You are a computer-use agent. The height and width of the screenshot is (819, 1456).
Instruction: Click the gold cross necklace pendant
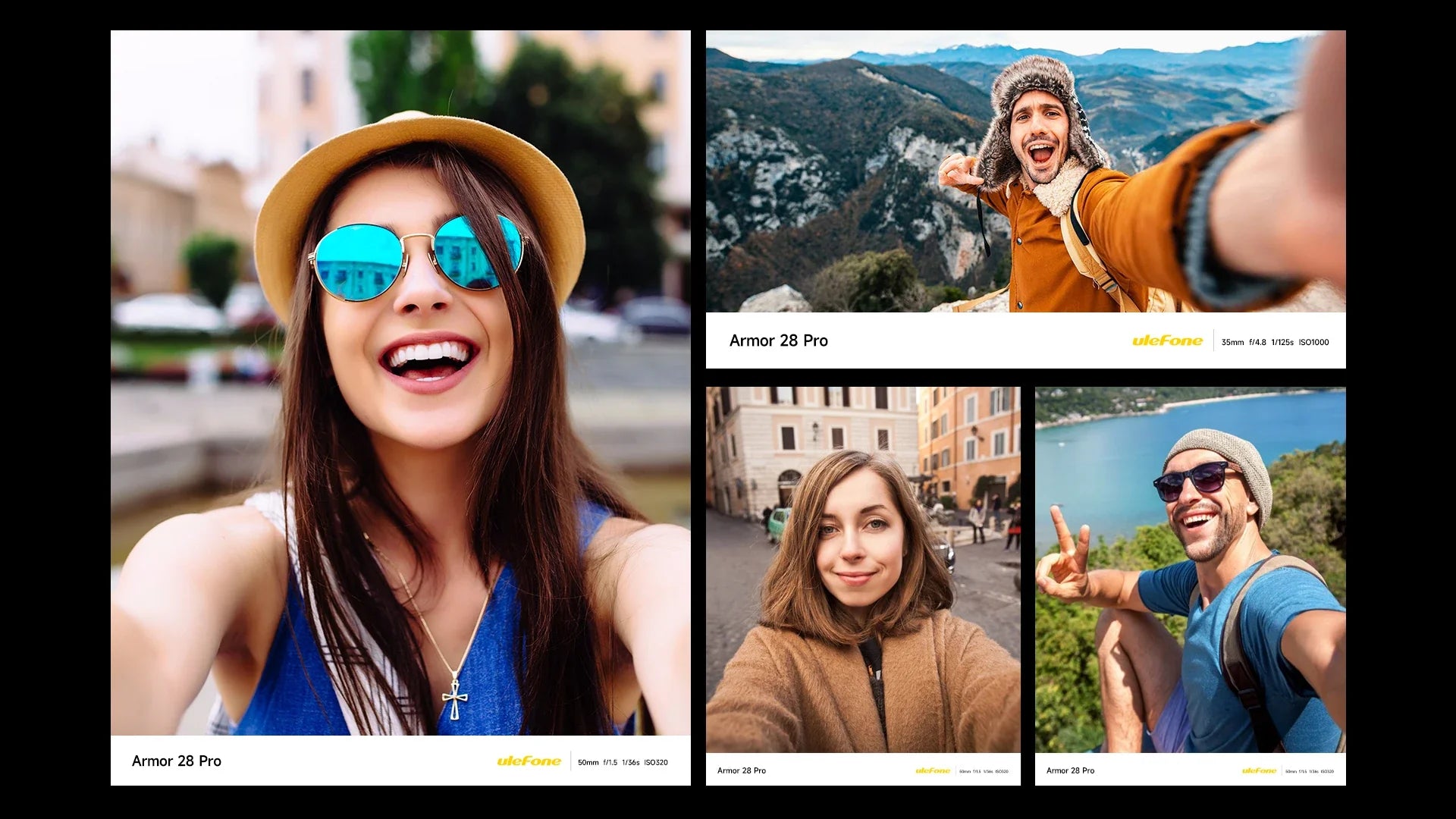pos(454,698)
